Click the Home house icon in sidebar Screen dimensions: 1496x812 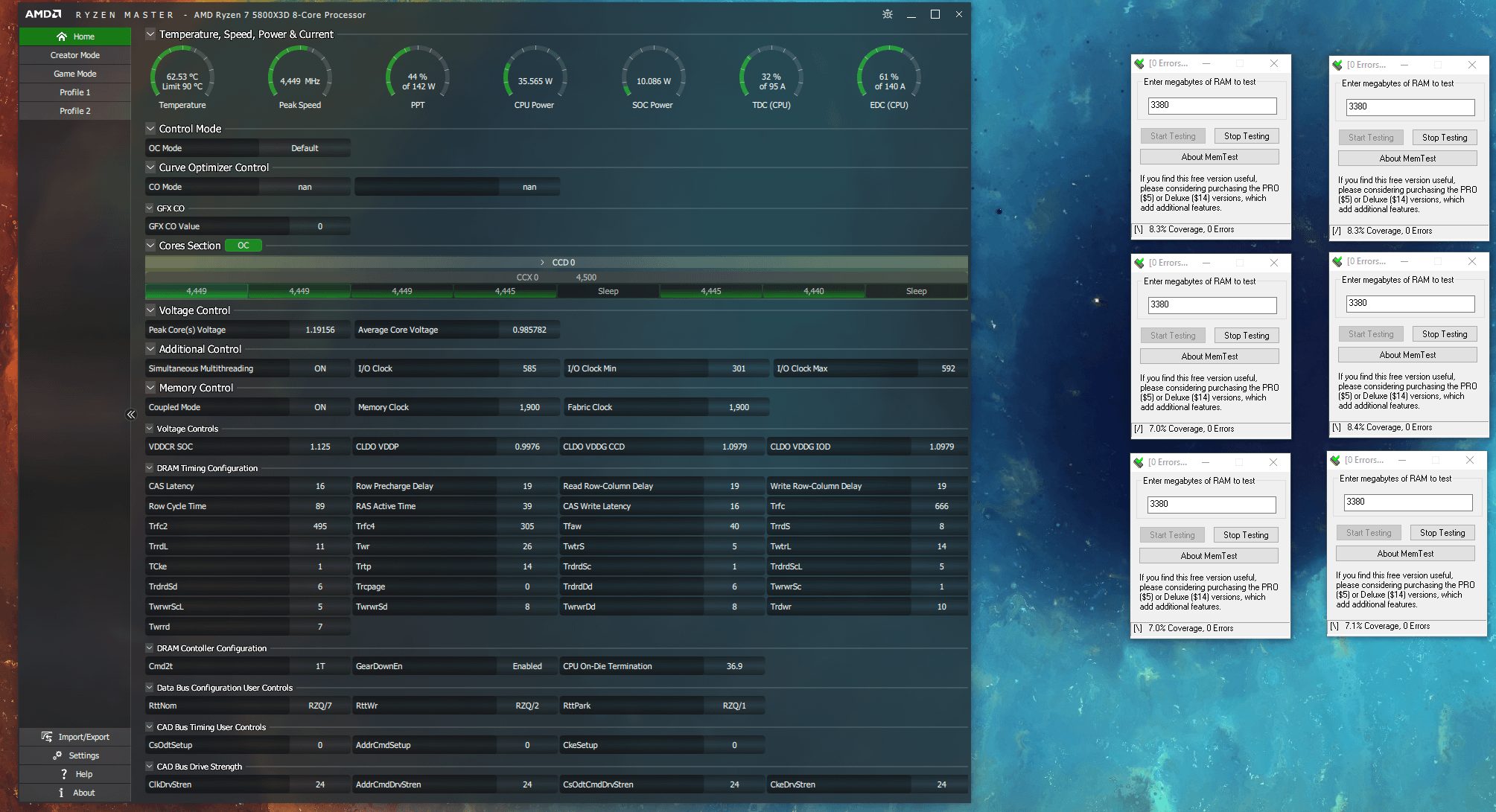coord(61,36)
